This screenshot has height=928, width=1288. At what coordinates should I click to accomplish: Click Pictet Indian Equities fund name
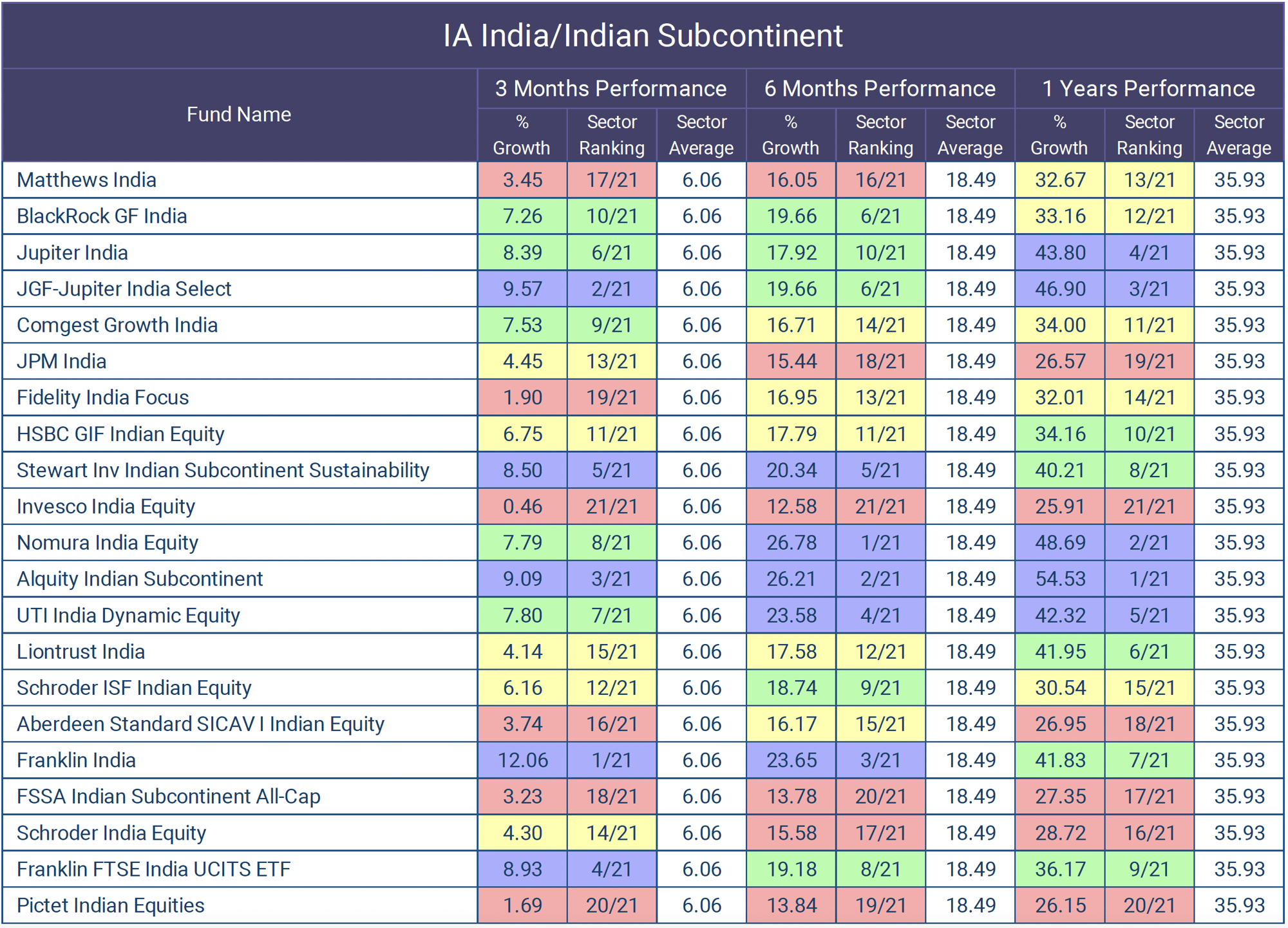point(110,905)
